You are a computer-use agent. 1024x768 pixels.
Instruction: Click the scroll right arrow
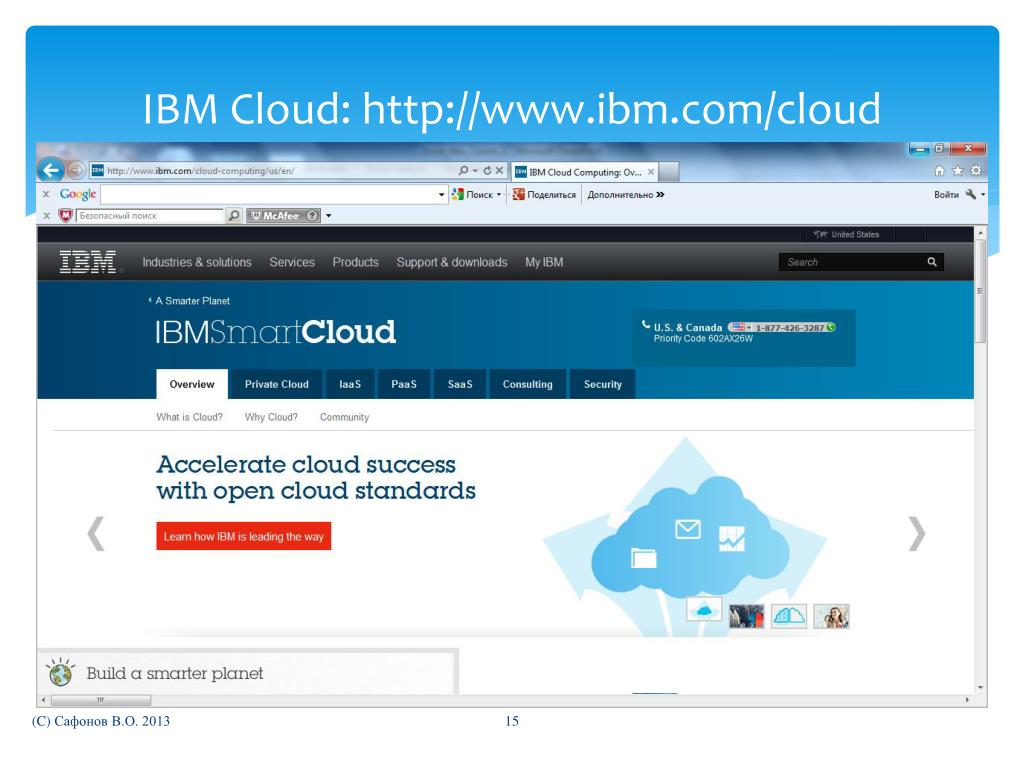[967, 700]
